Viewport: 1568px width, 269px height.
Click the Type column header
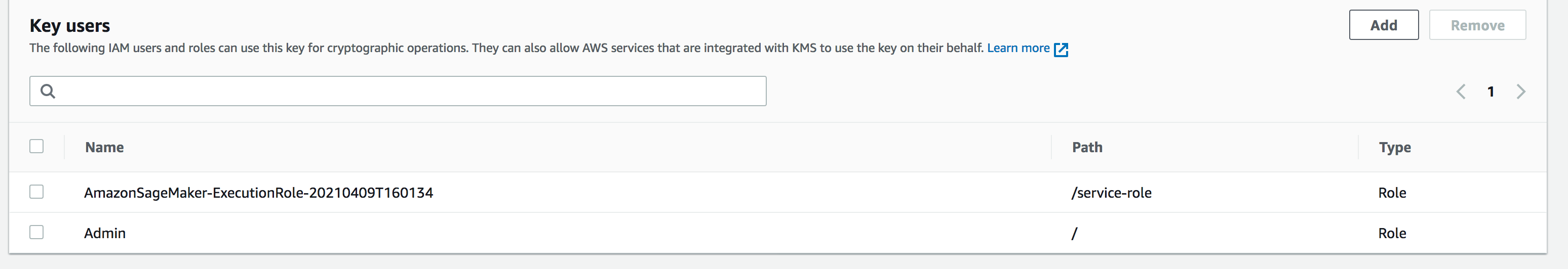click(x=1394, y=148)
